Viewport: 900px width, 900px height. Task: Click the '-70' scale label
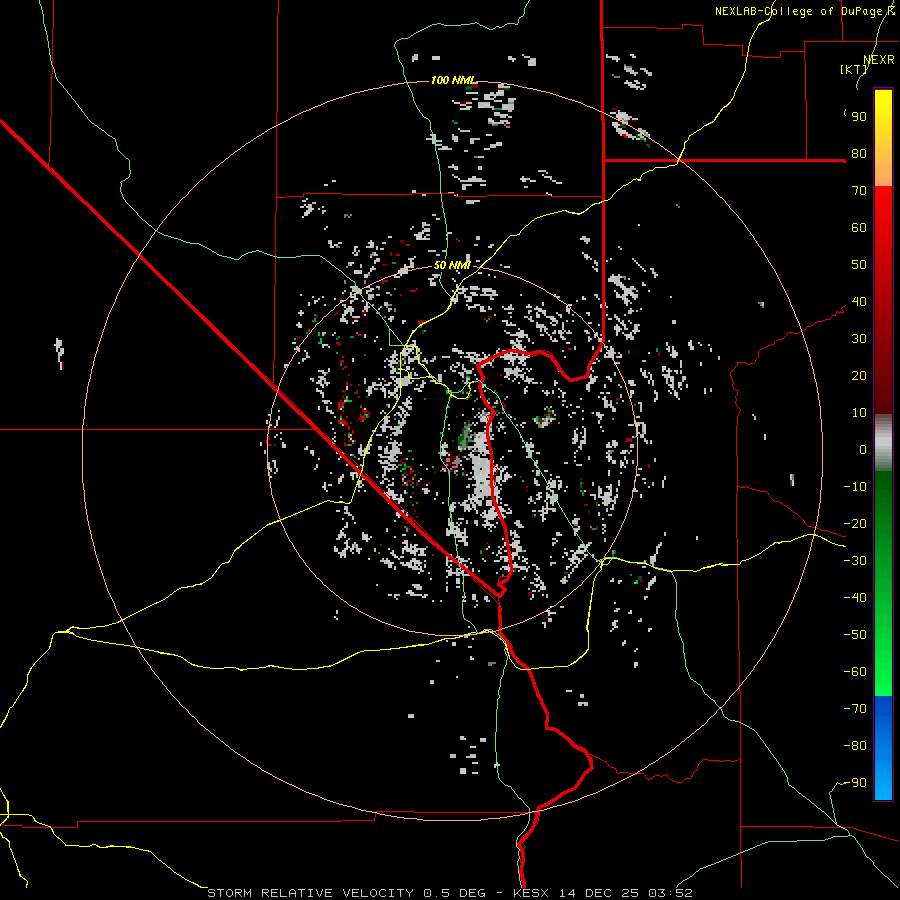click(x=855, y=709)
